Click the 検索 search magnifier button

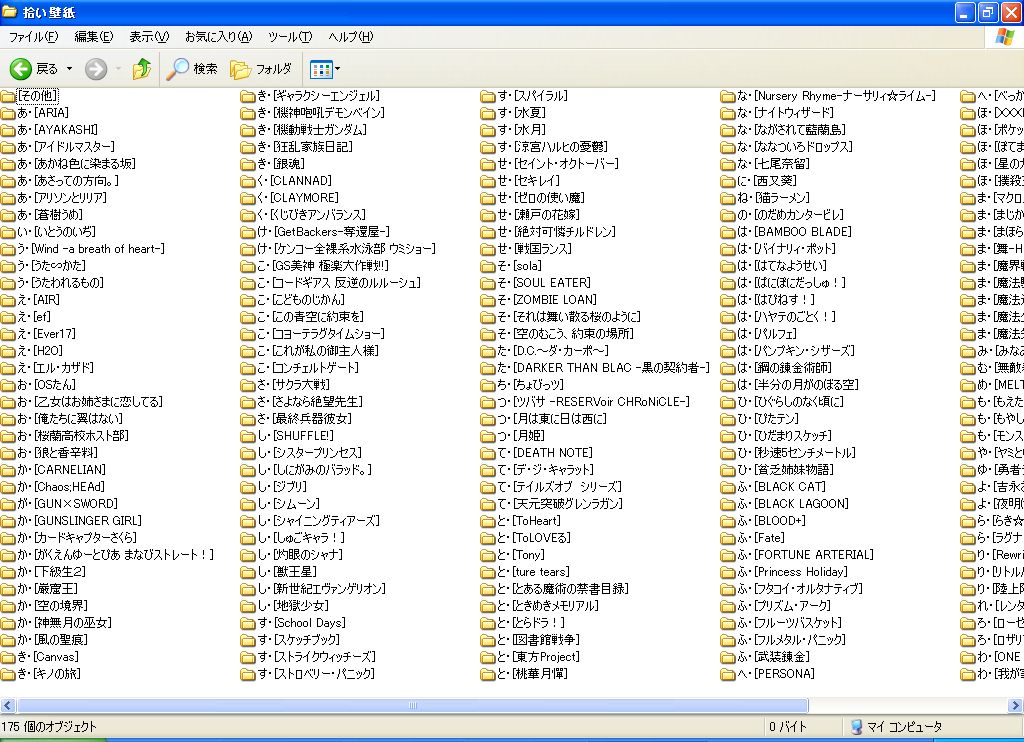tap(191, 69)
